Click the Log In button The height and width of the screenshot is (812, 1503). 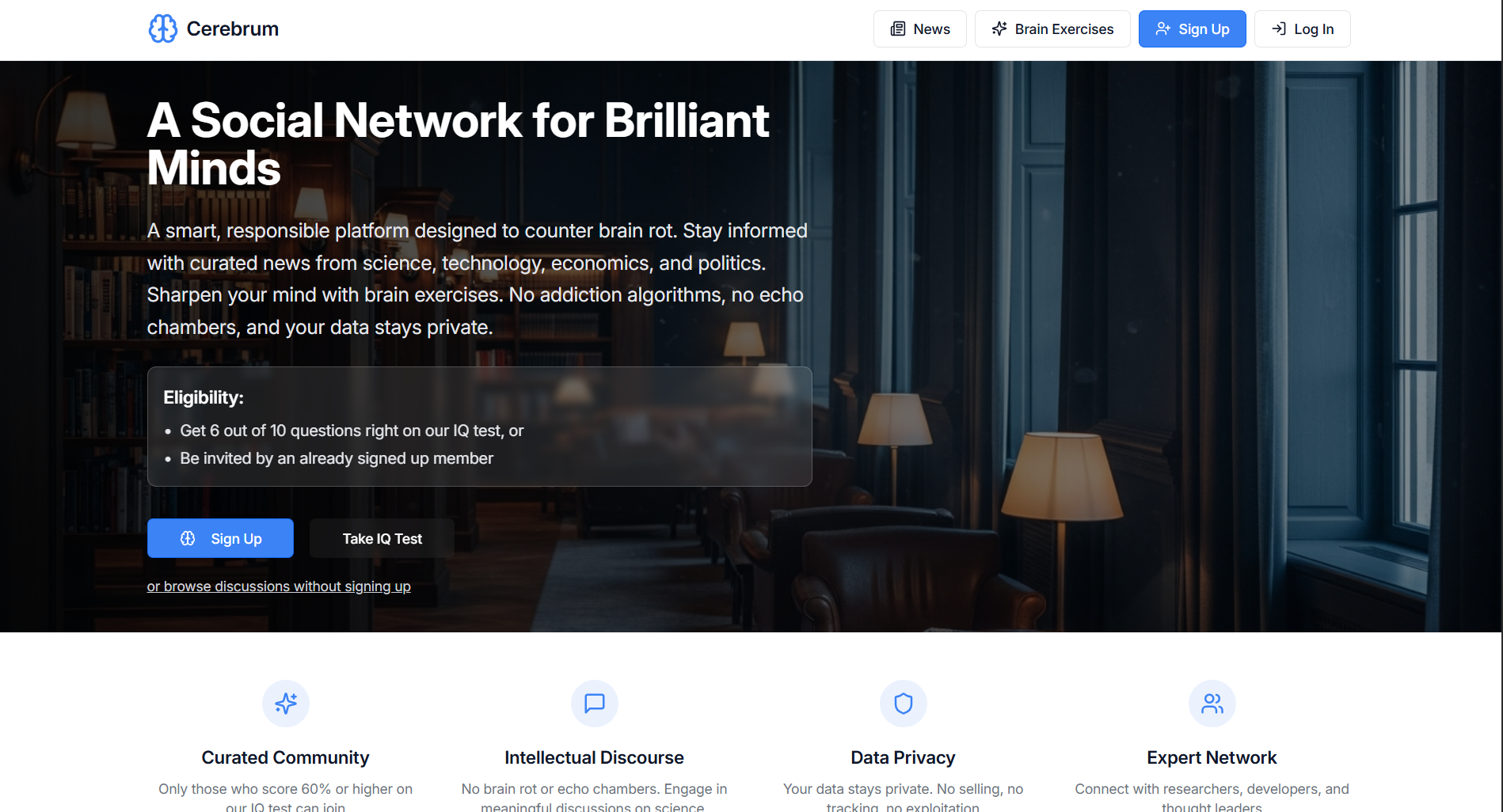tap(1303, 29)
